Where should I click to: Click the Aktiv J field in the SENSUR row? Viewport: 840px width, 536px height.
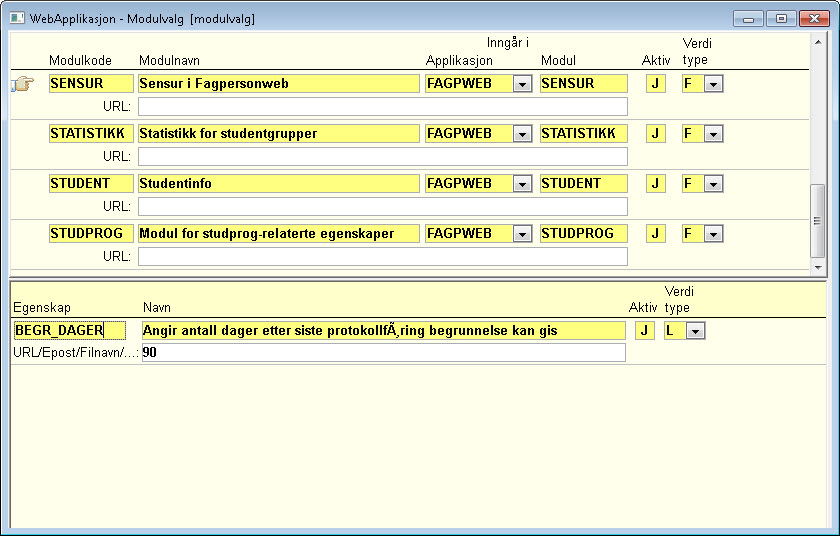pyautogui.click(x=656, y=84)
